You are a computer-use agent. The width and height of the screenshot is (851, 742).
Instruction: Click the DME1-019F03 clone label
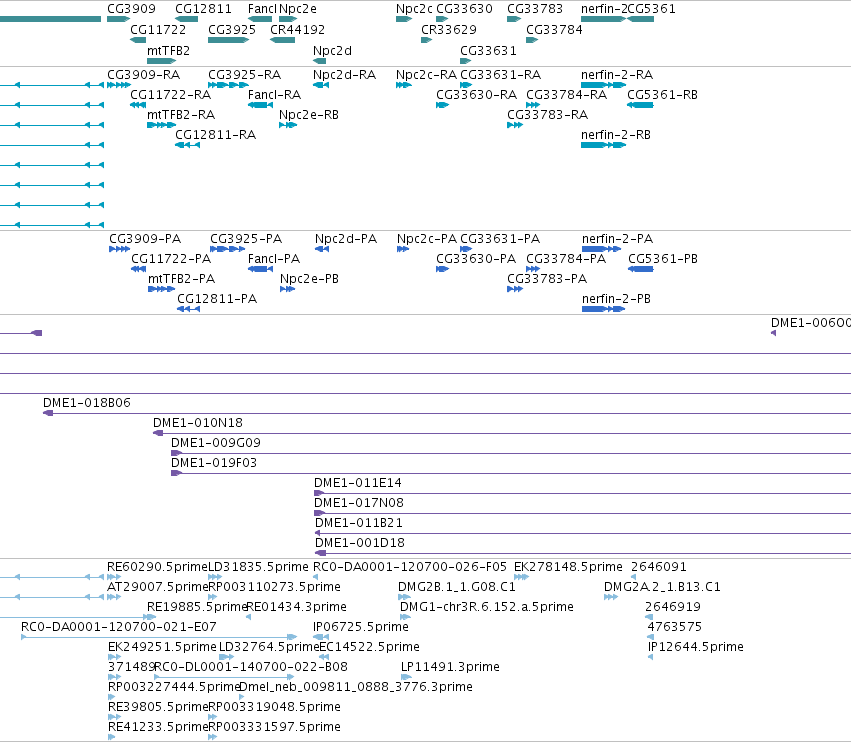[214, 463]
